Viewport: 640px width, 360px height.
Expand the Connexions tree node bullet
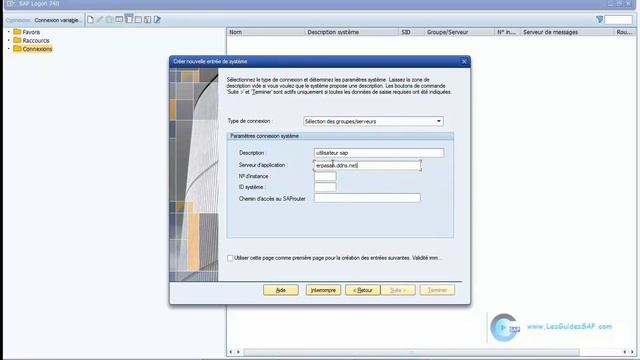(9, 49)
